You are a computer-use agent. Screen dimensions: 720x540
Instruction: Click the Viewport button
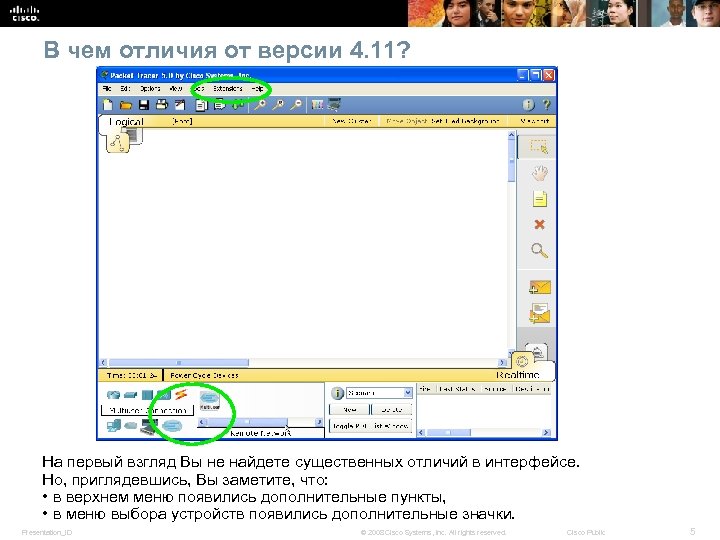tap(534, 121)
